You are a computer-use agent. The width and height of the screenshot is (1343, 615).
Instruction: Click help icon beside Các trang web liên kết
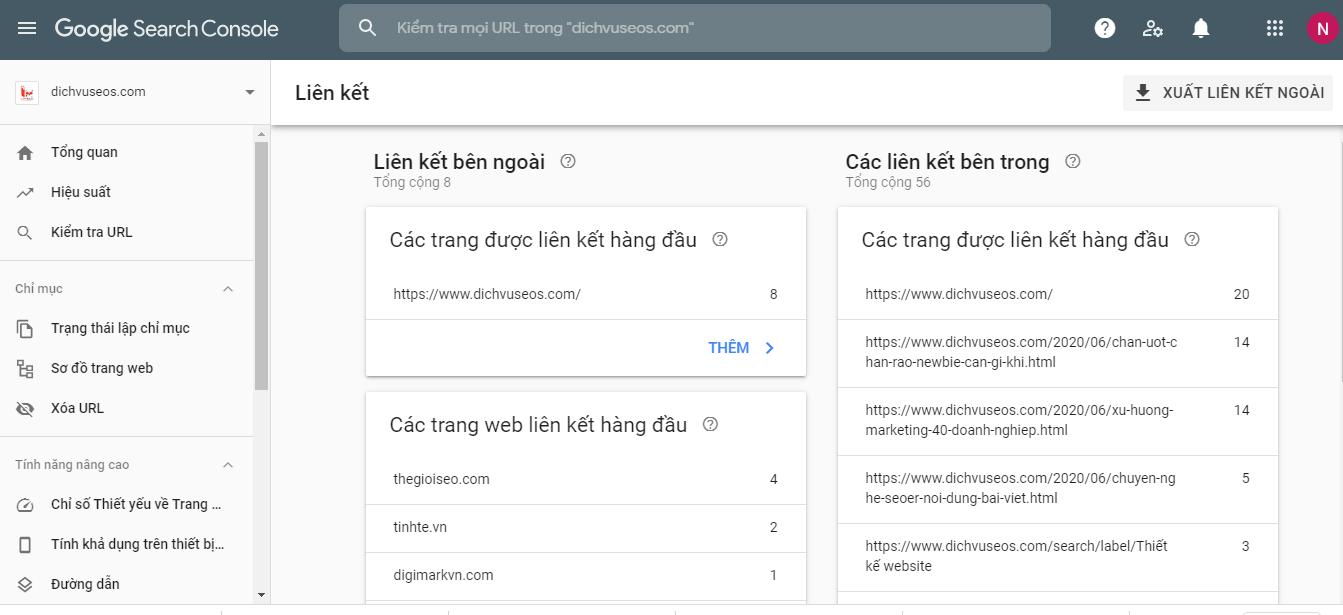click(x=710, y=424)
